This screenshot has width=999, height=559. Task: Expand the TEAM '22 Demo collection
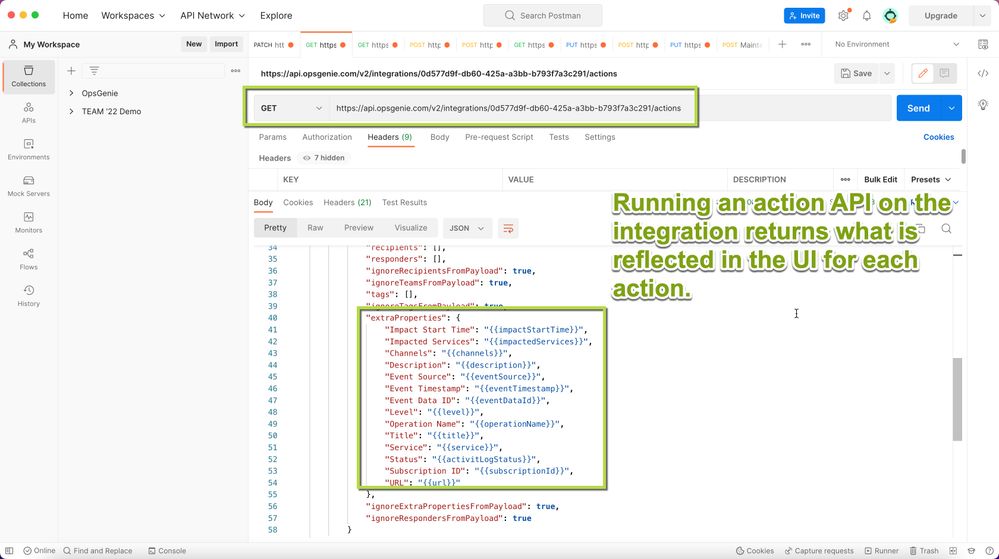[71, 112]
